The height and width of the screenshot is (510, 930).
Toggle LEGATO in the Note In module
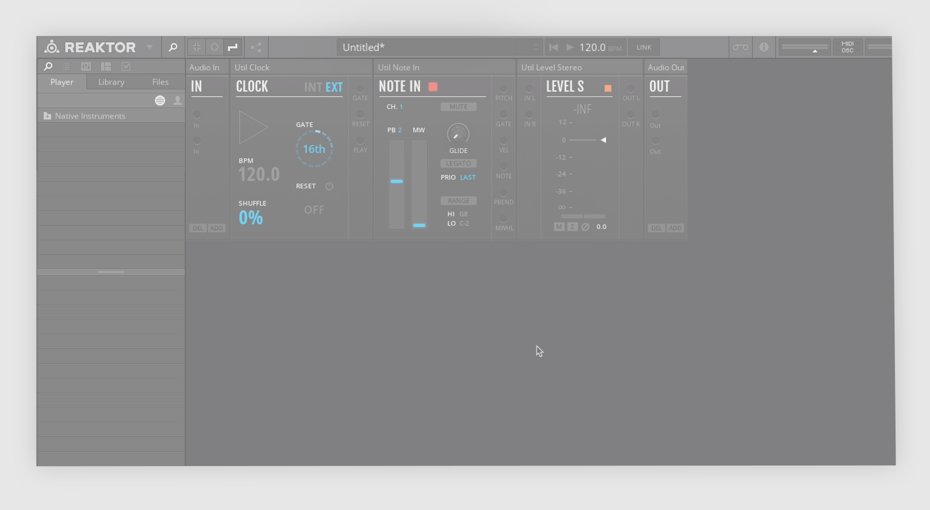[x=458, y=163]
